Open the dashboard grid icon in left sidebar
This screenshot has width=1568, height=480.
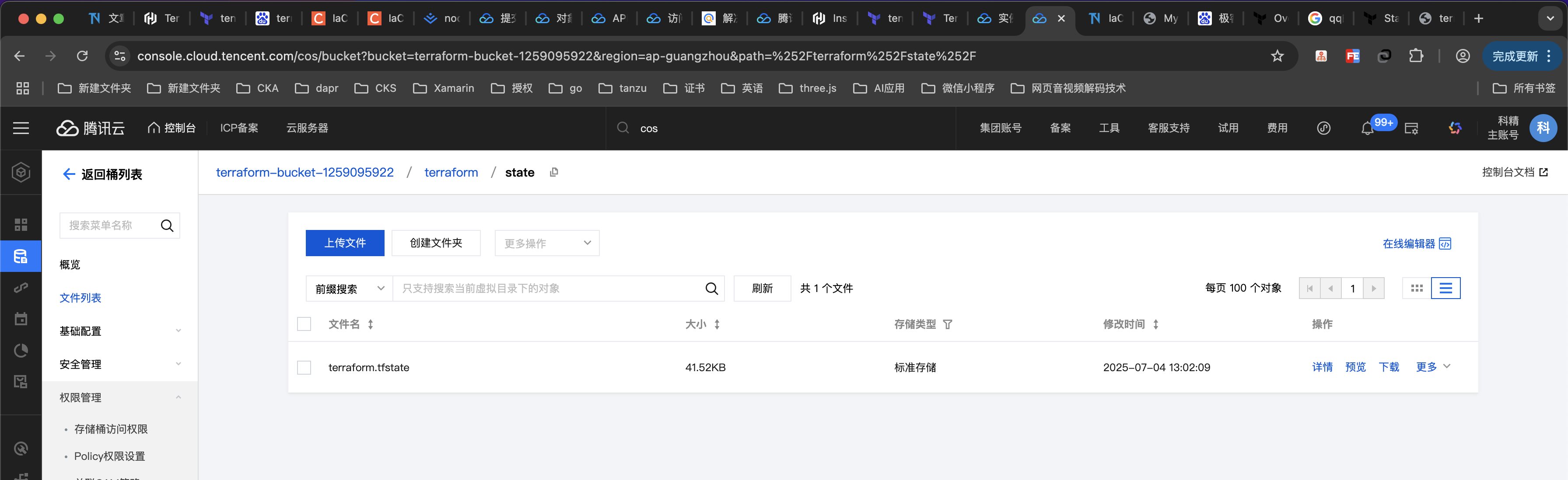(21, 225)
